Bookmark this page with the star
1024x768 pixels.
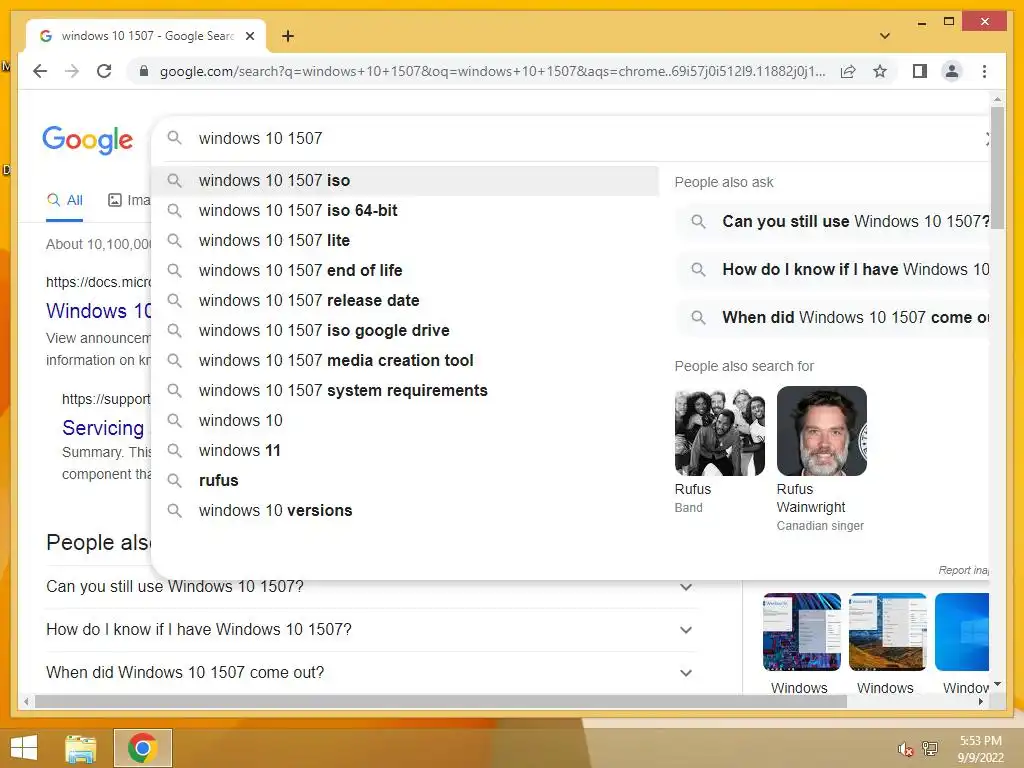[880, 71]
